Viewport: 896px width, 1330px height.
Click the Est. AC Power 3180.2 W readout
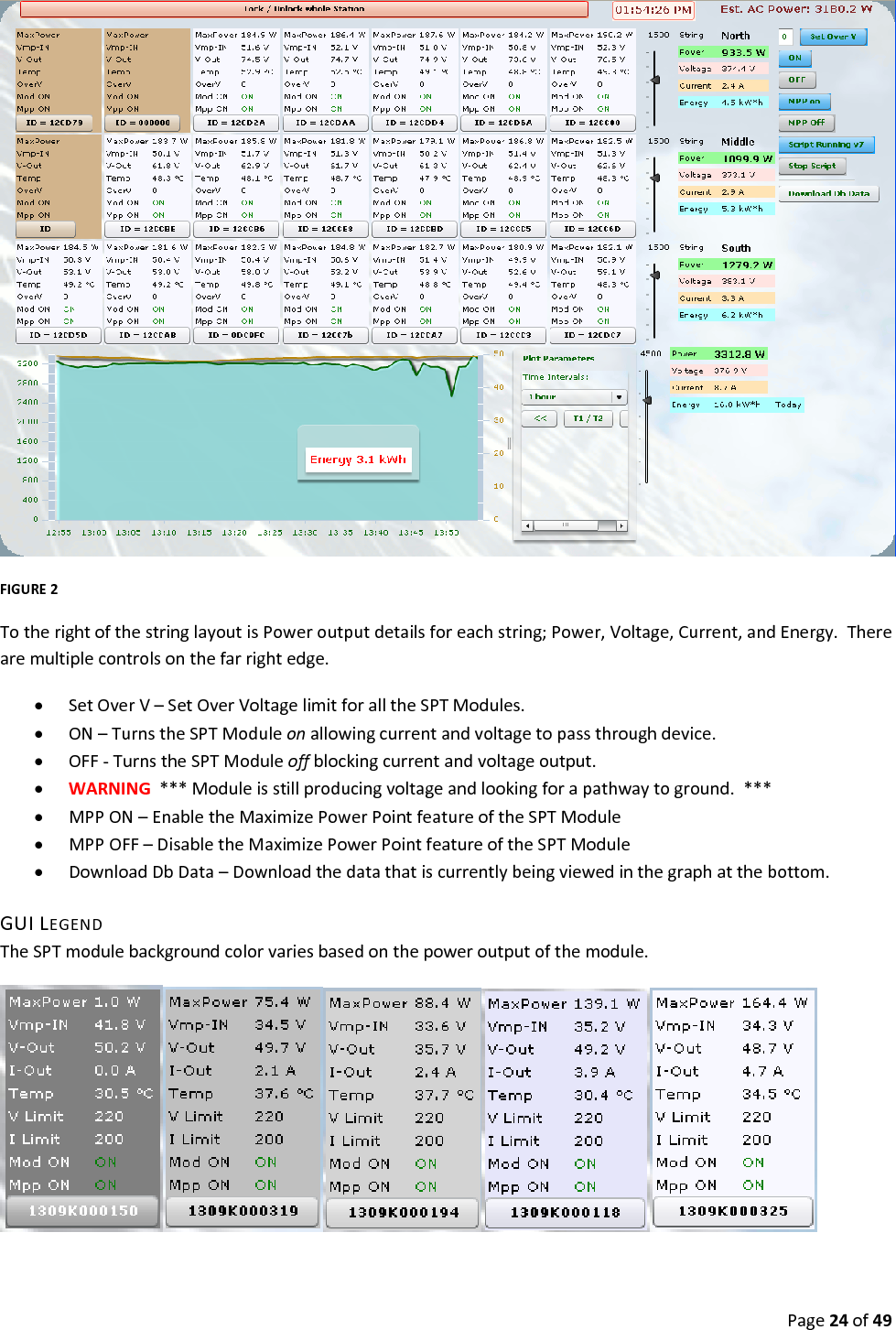click(795, 9)
